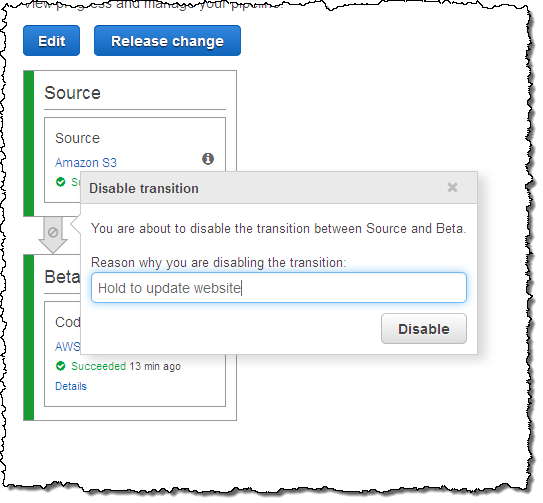Click the info icon in Source action

208,159
